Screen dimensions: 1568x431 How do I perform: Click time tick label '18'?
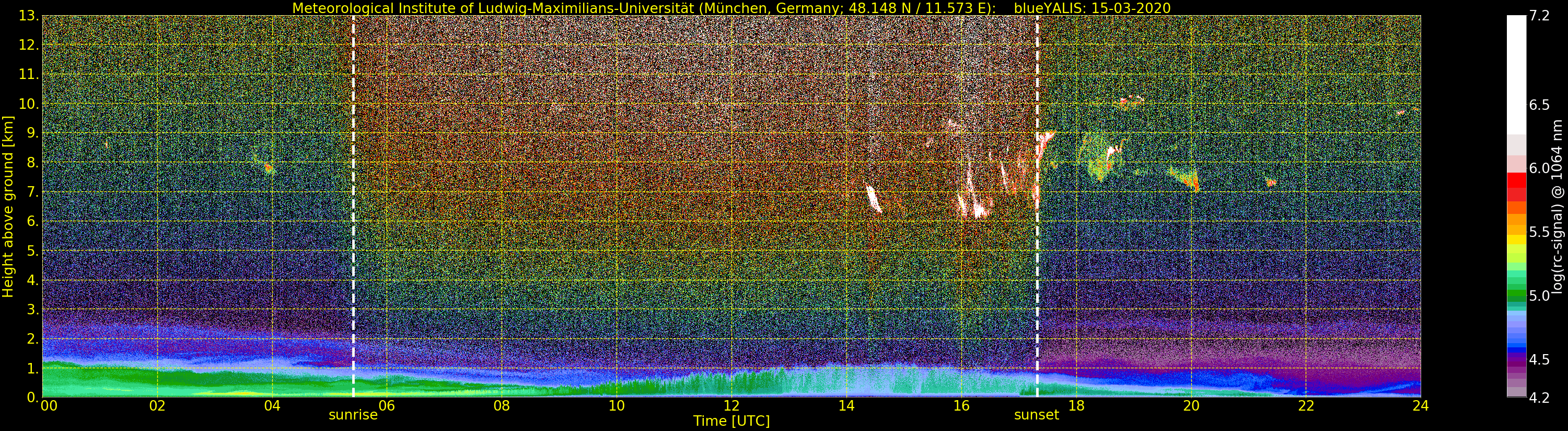pyautogui.click(x=1076, y=406)
